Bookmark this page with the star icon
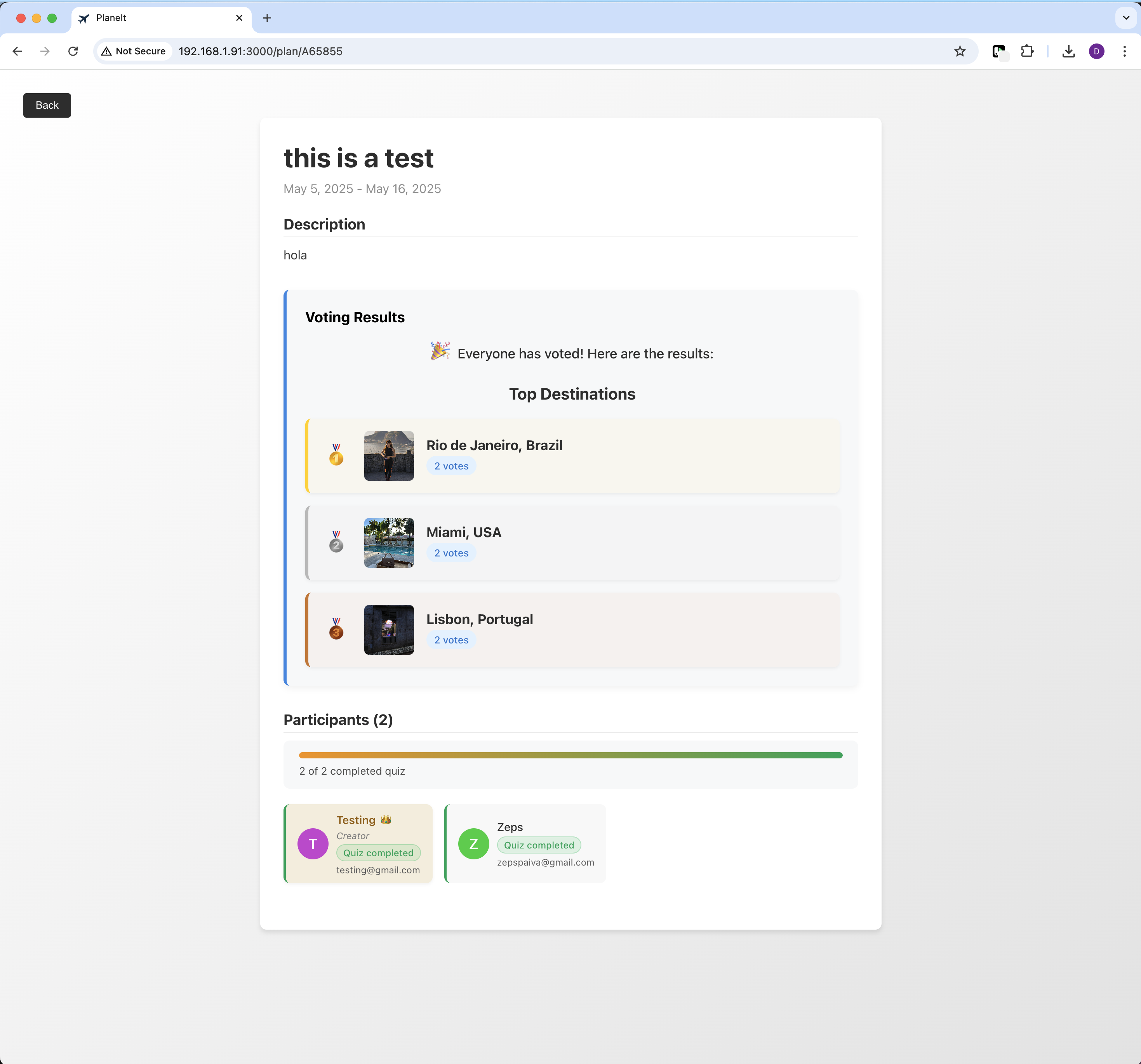The image size is (1141, 1064). pyautogui.click(x=960, y=51)
